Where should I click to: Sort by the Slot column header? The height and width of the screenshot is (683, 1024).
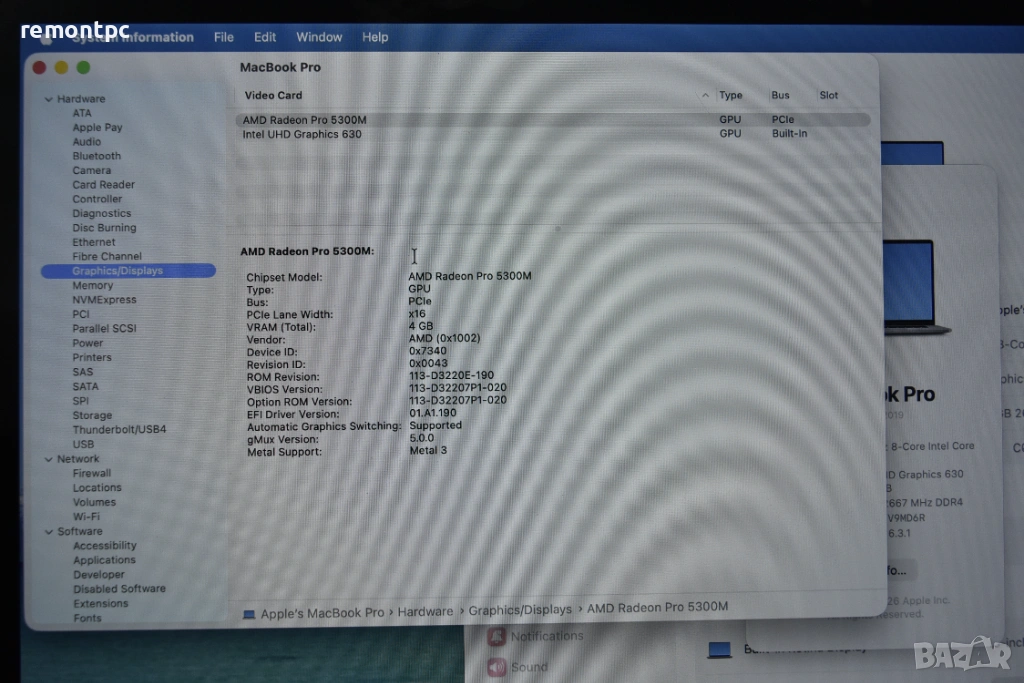pyautogui.click(x=828, y=95)
